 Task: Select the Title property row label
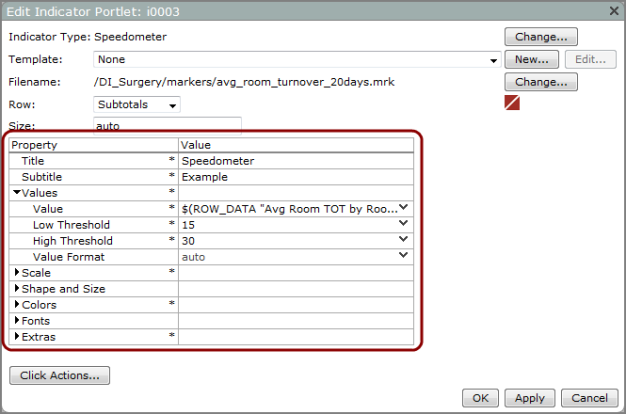click(x=33, y=161)
